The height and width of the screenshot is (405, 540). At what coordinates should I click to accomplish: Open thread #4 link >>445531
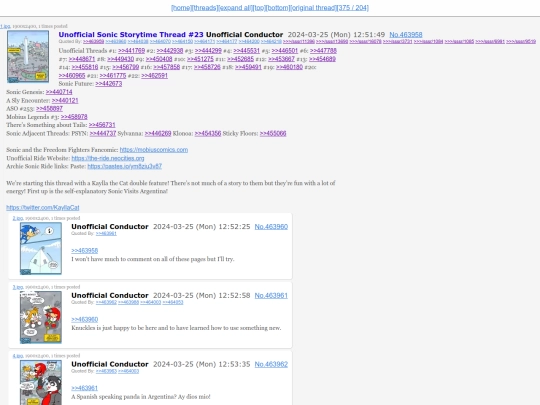[x=246, y=51]
